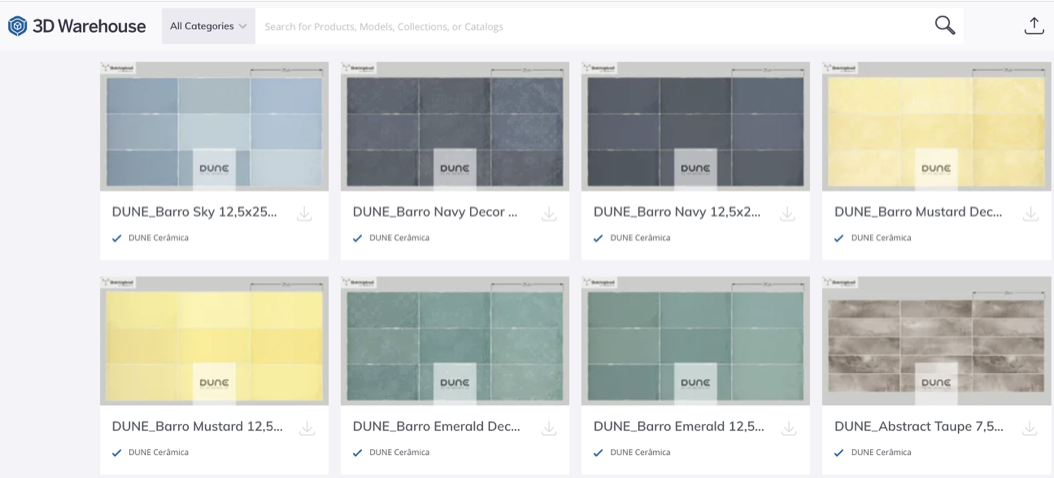Download the DUNE_Barro Navy Decor model

coord(549,214)
